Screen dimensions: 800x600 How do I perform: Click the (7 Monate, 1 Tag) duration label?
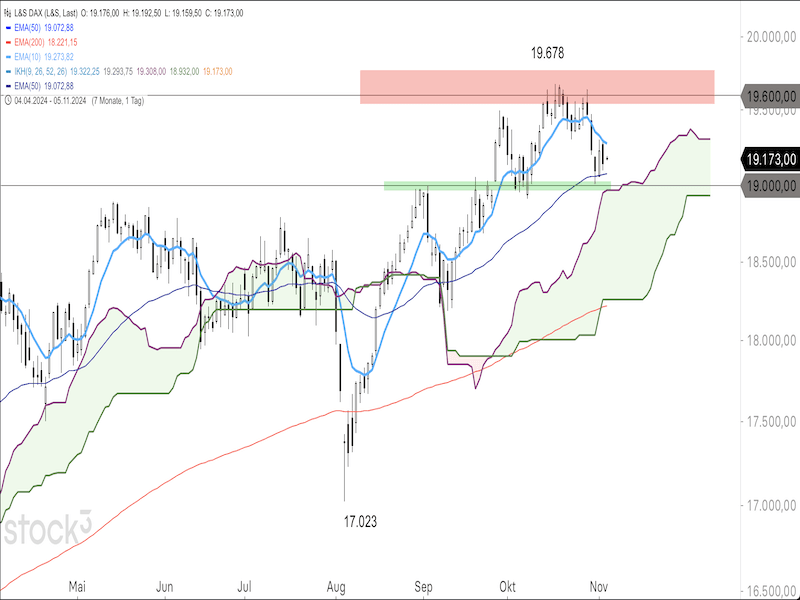tap(118, 101)
